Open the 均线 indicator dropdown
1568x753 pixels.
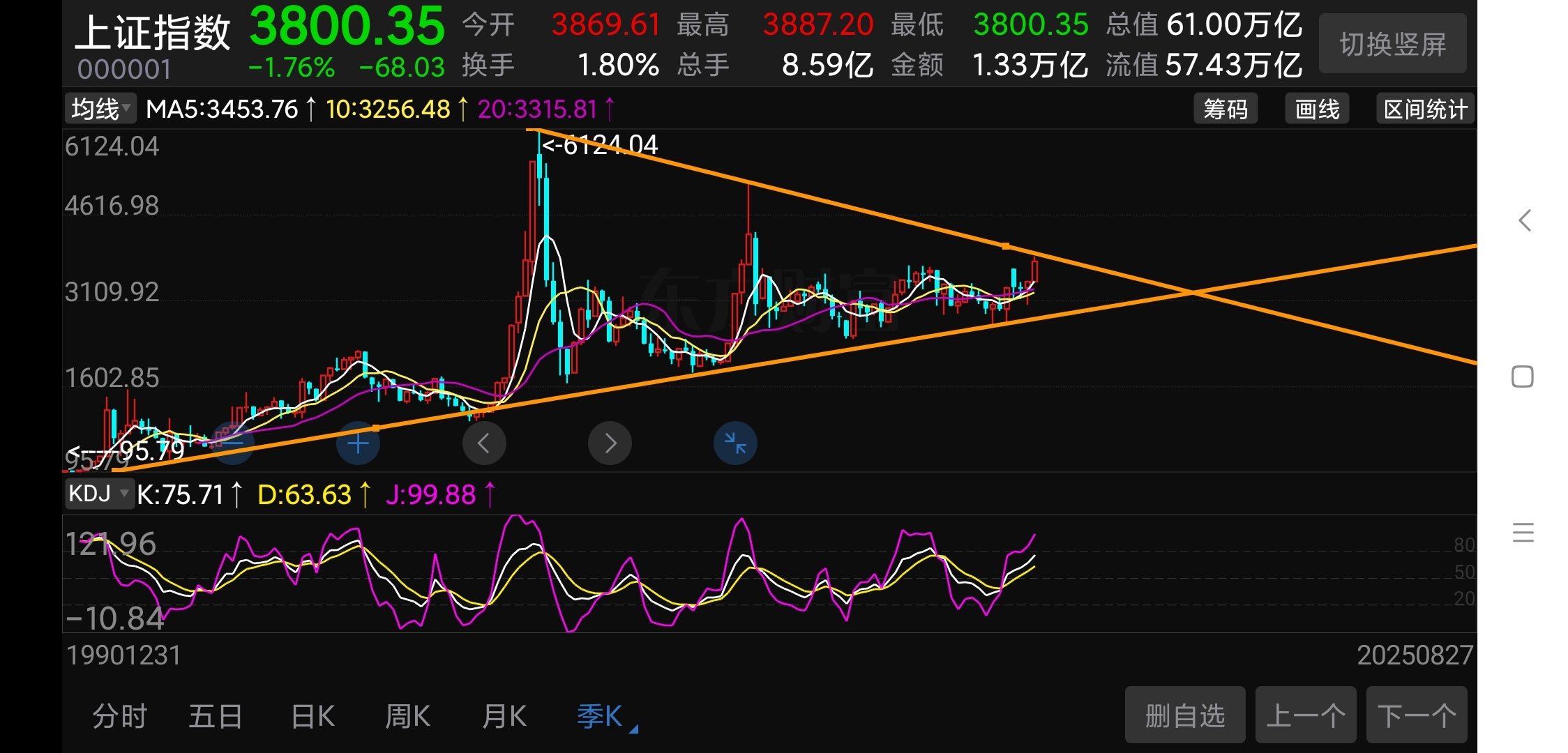100,109
